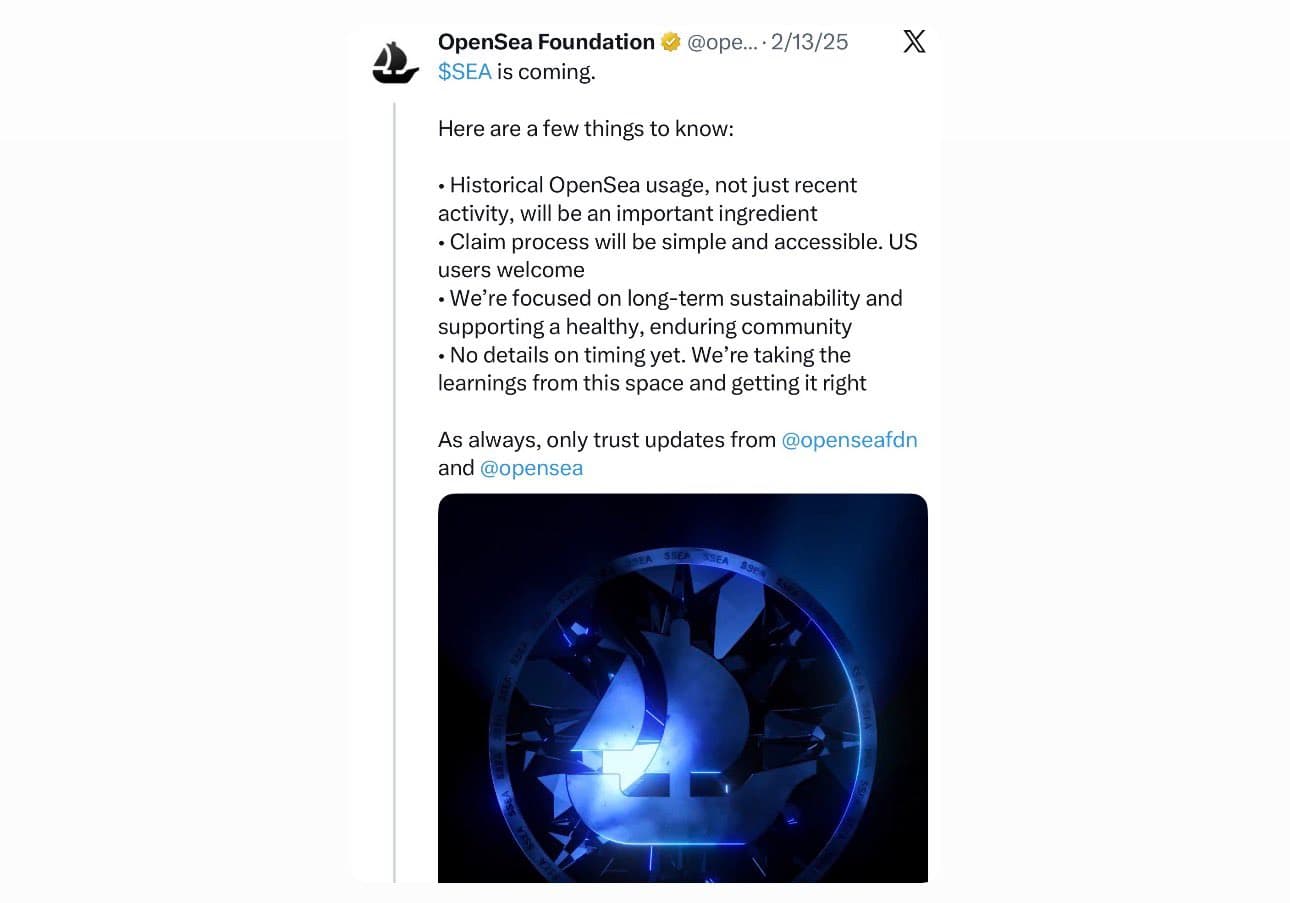Click the gold verified badge
Image resolution: width=1290 pixels, height=903 pixels.
671,42
